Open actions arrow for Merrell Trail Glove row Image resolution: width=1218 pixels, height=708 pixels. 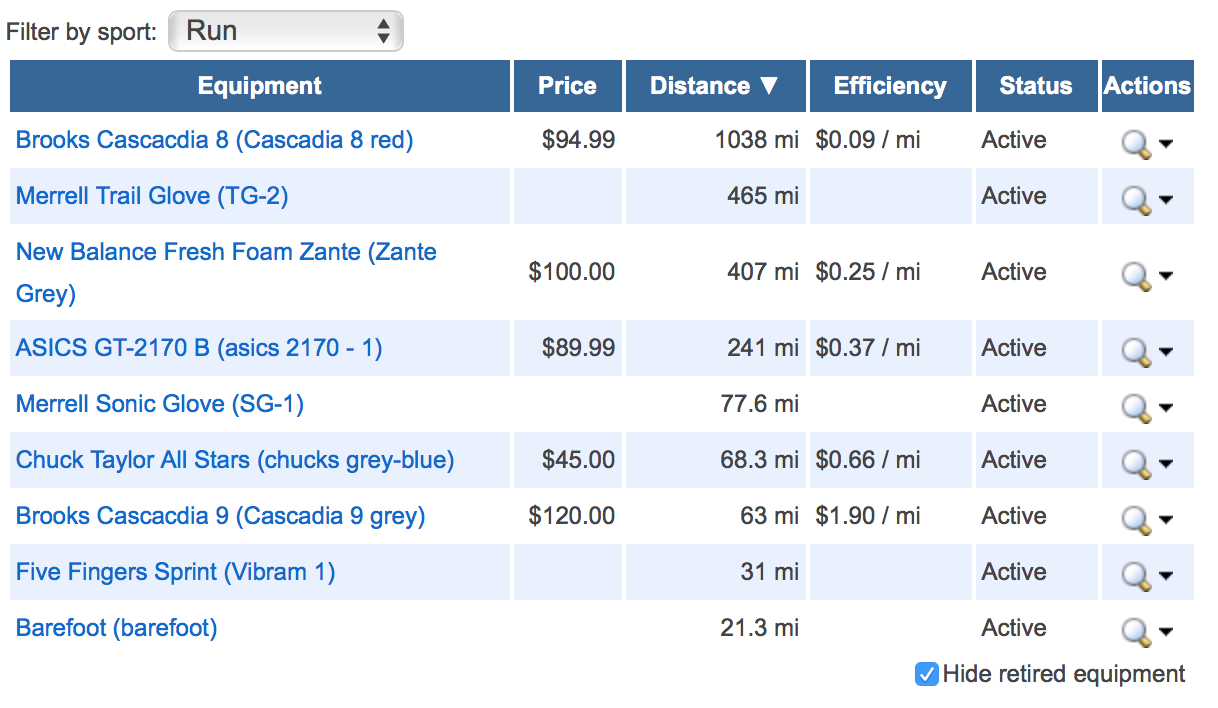point(1165,200)
